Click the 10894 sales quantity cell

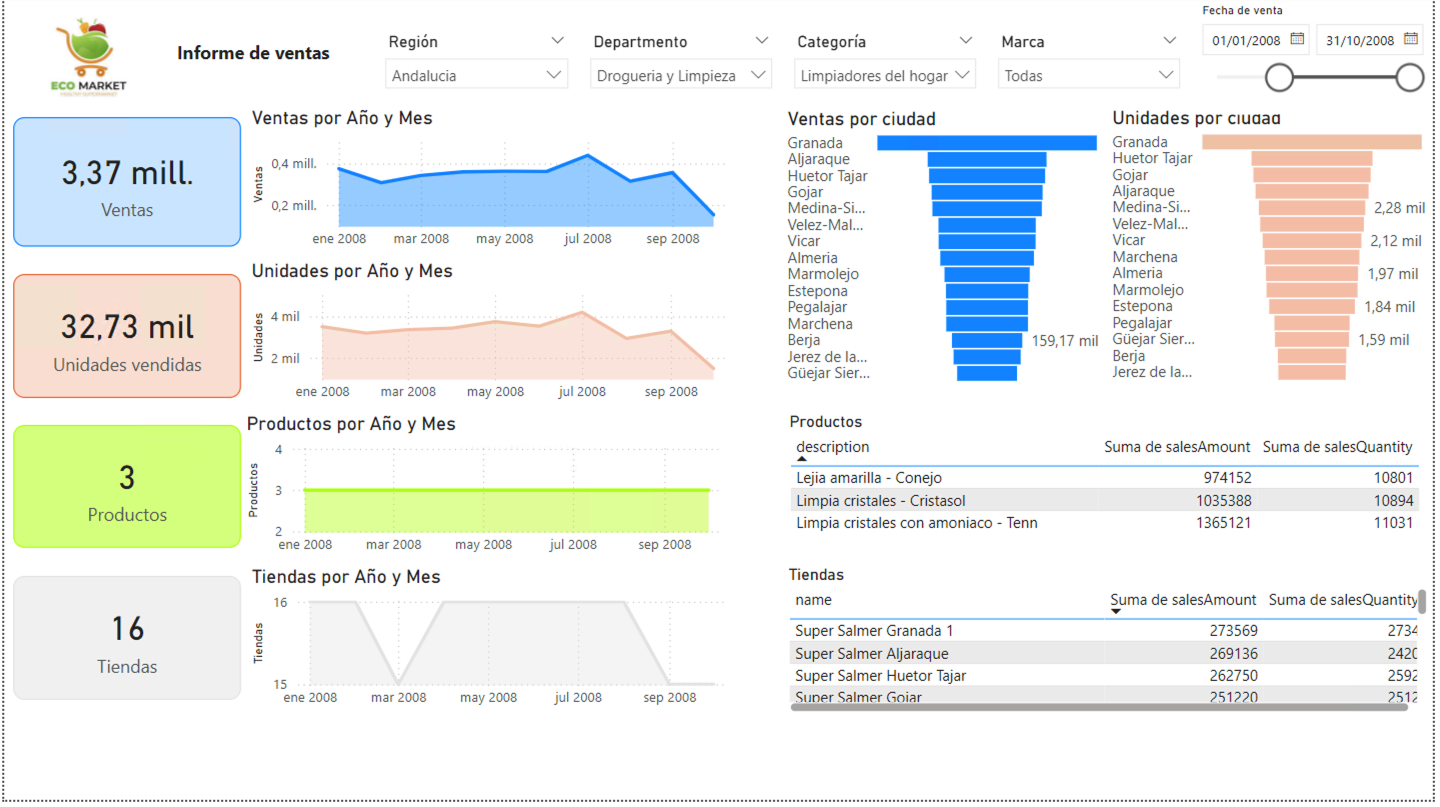1393,500
